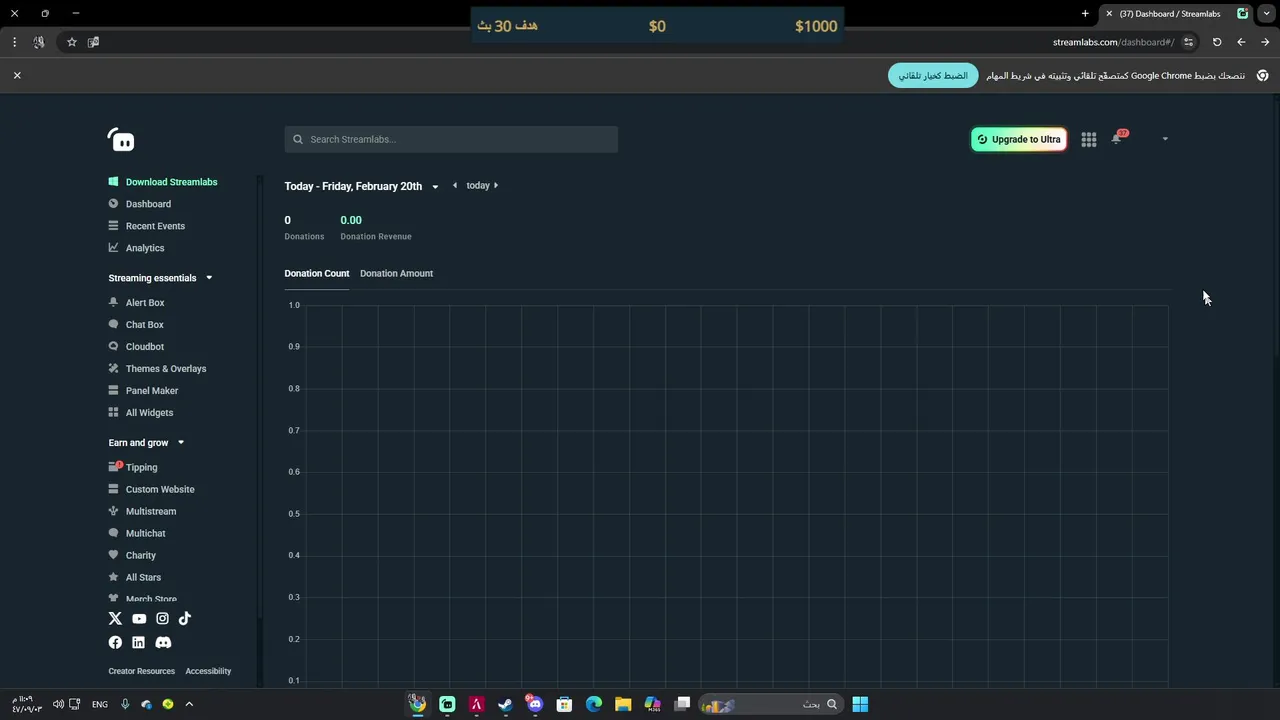This screenshot has height=720, width=1280.
Task: Open Themes & Overlays
Action: pyautogui.click(x=166, y=369)
